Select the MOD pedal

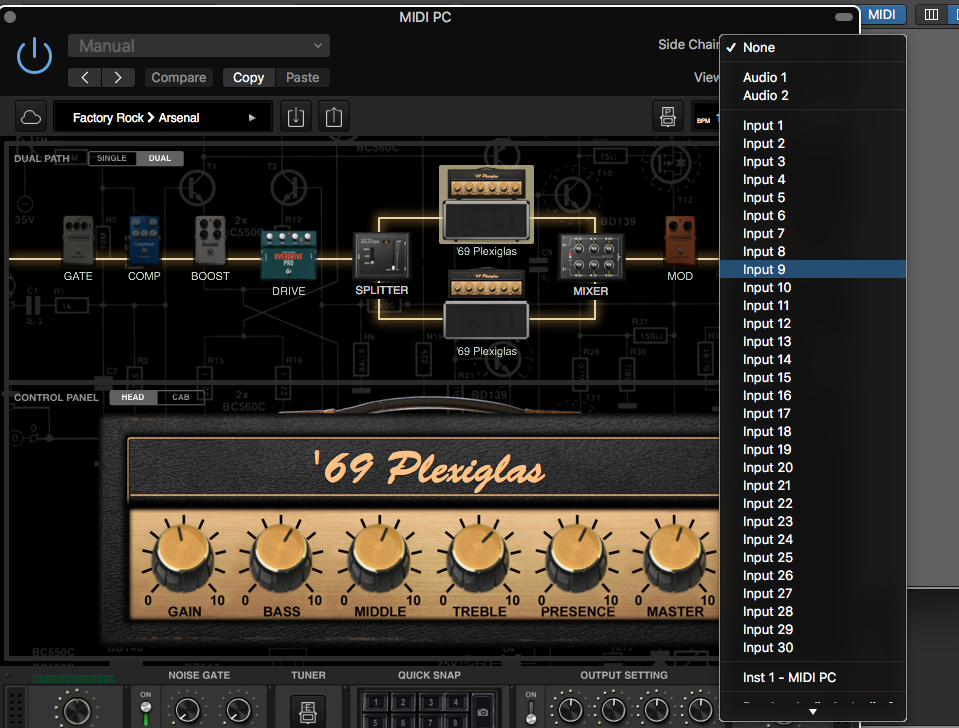coord(680,240)
